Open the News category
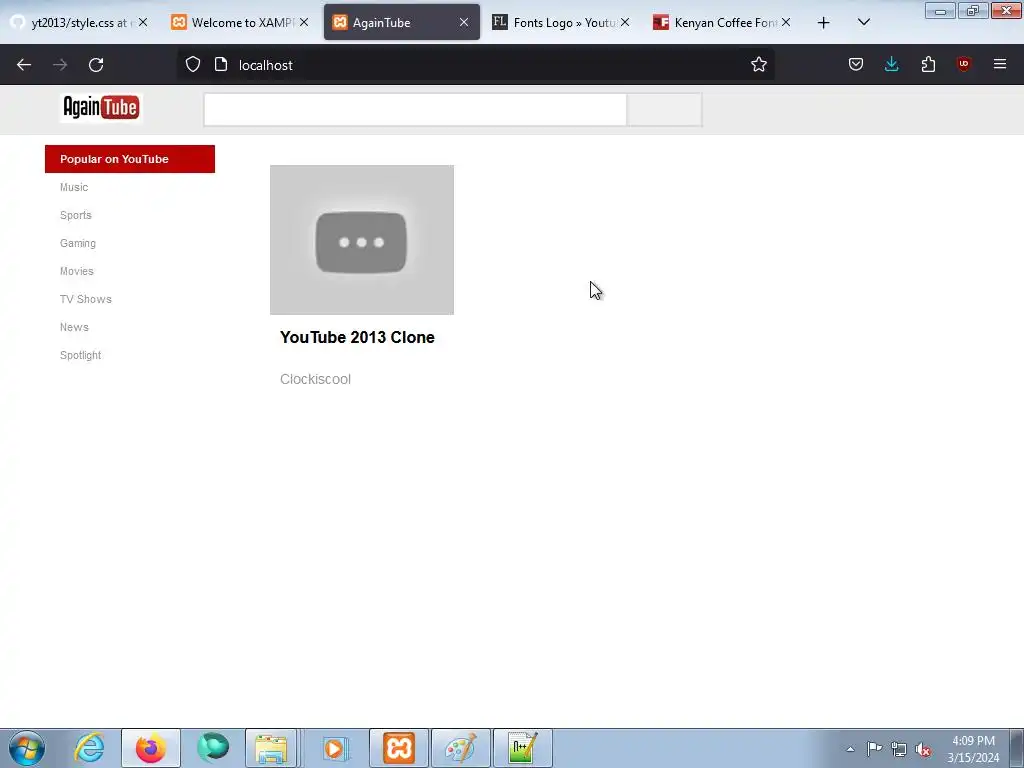 click(x=74, y=327)
